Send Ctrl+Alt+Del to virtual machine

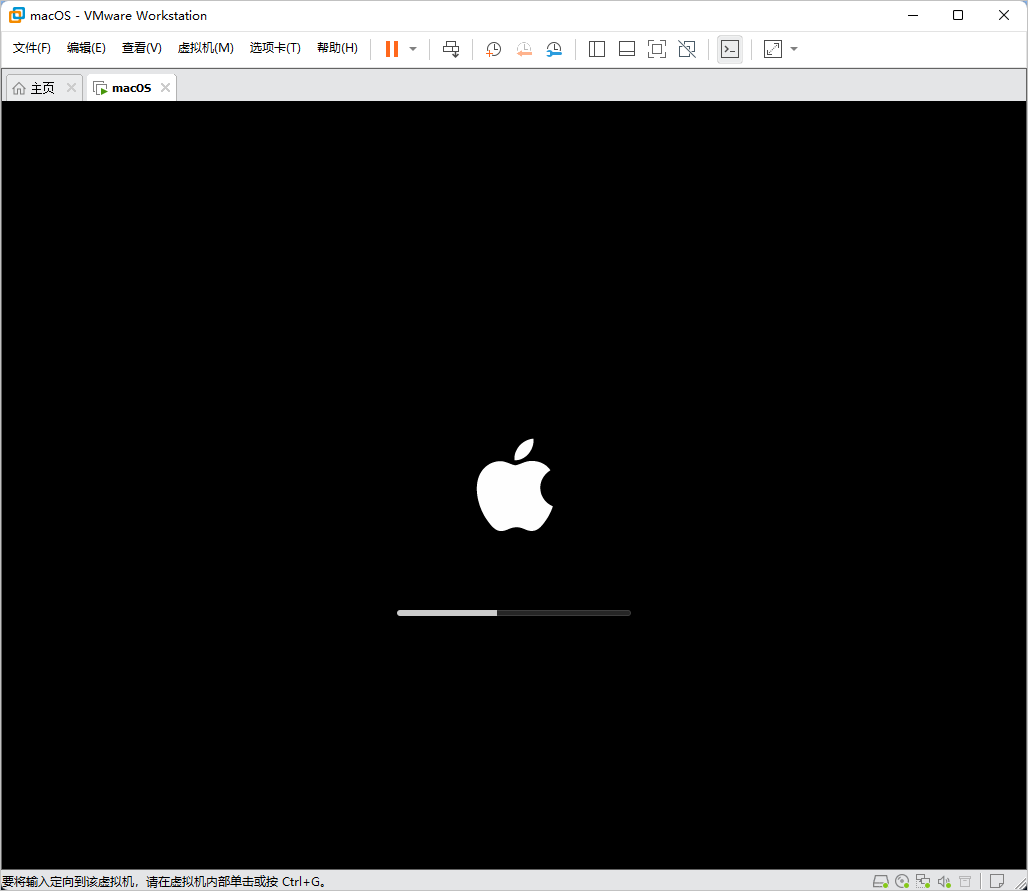pyautogui.click(x=451, y=49)
